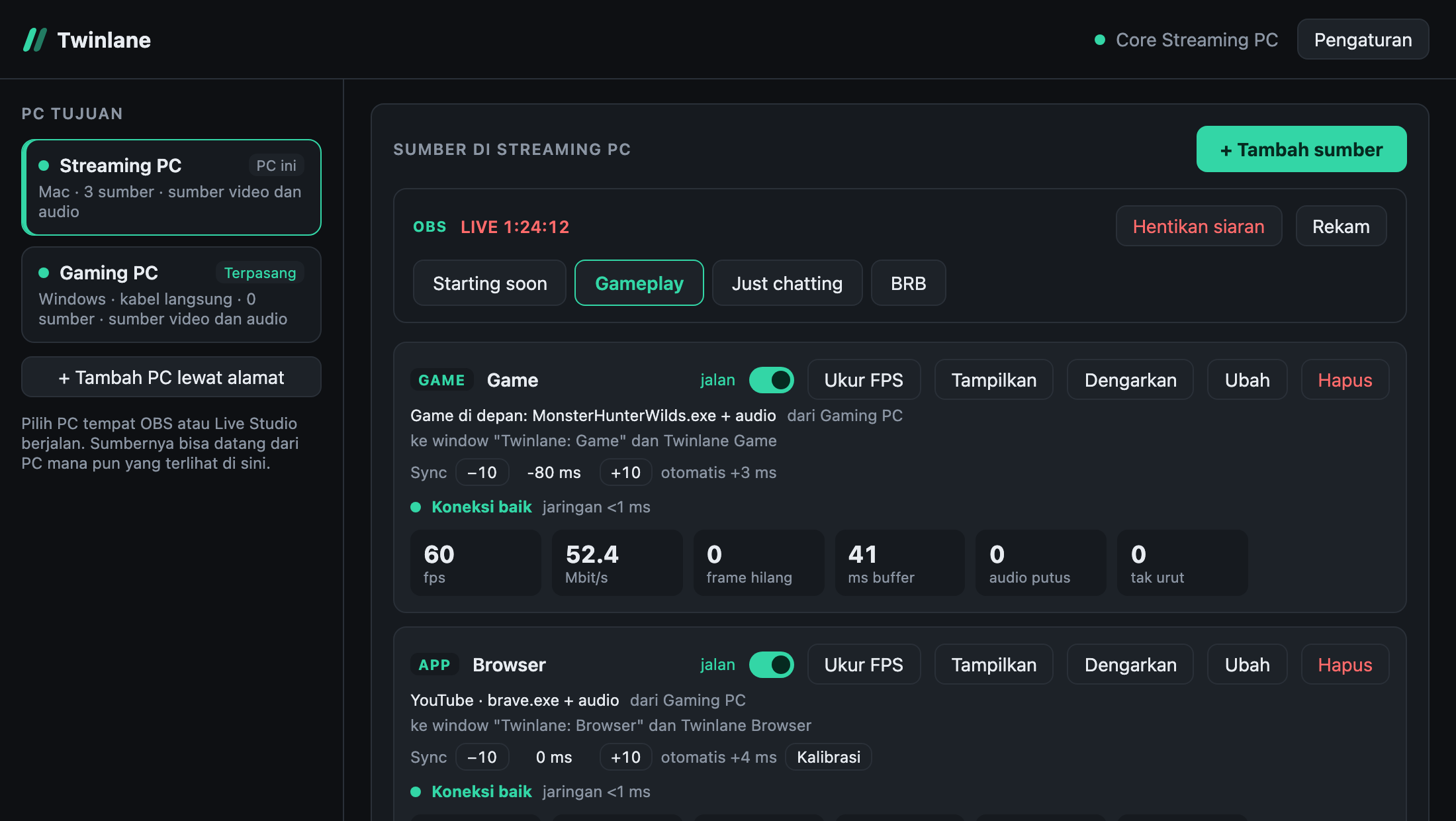Click Koneksi baik status under Browser
This screenshot has width=1456, height=821.
click(x=481, y=792)
